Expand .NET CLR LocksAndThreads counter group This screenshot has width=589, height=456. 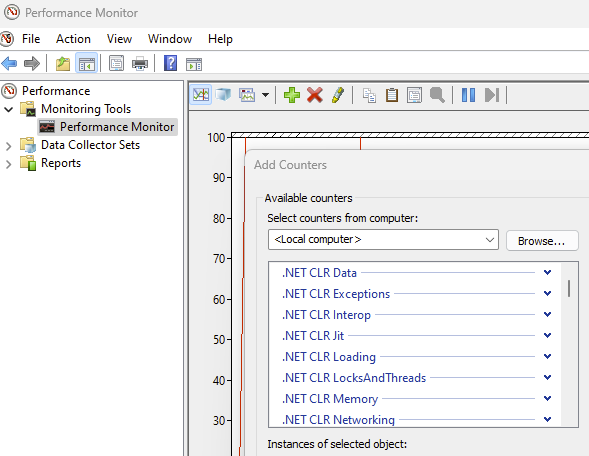(547, 377)
